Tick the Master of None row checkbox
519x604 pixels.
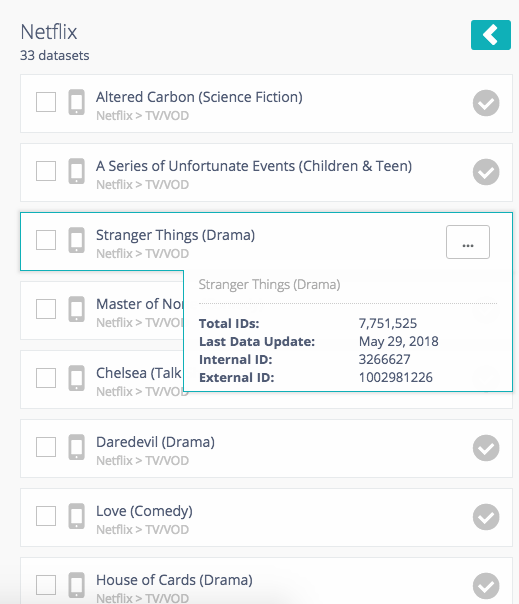(x=46, y=309)
